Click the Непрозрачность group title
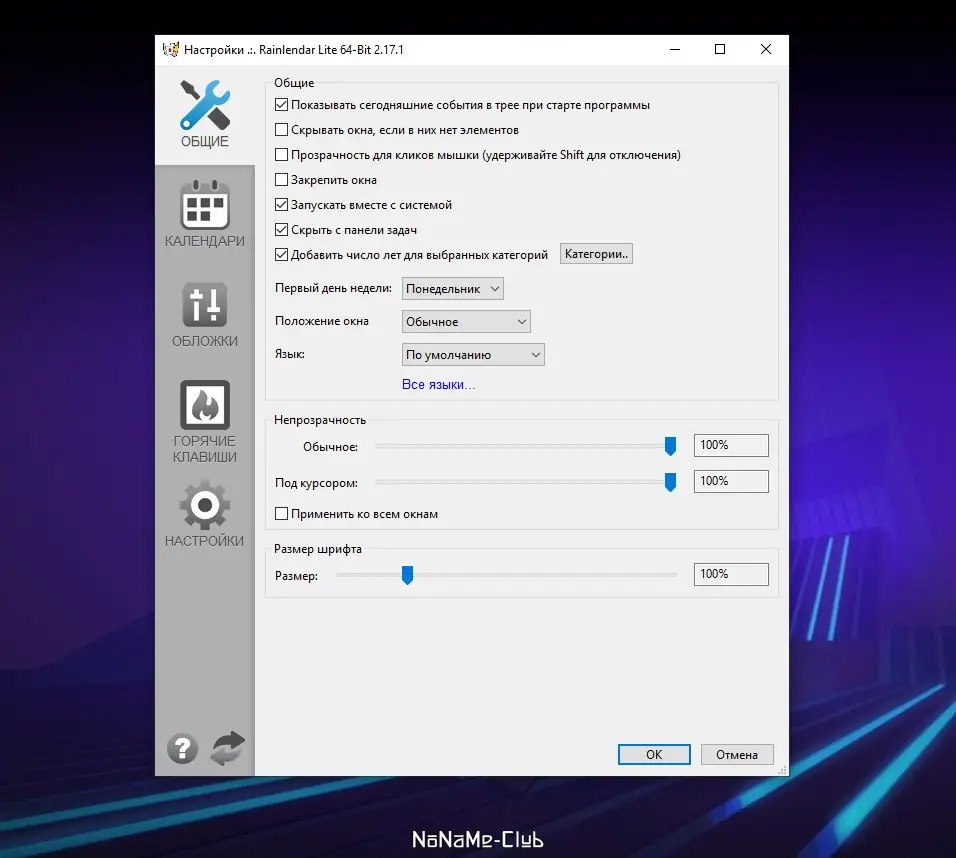The width and height of the screenshot is (956, 858). click(320, 420)
